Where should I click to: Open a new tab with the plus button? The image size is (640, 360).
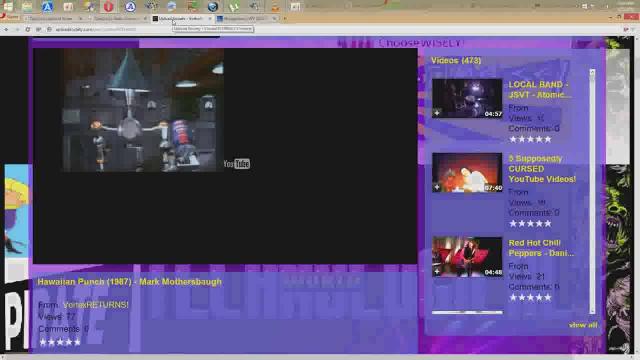click(284, 18)
